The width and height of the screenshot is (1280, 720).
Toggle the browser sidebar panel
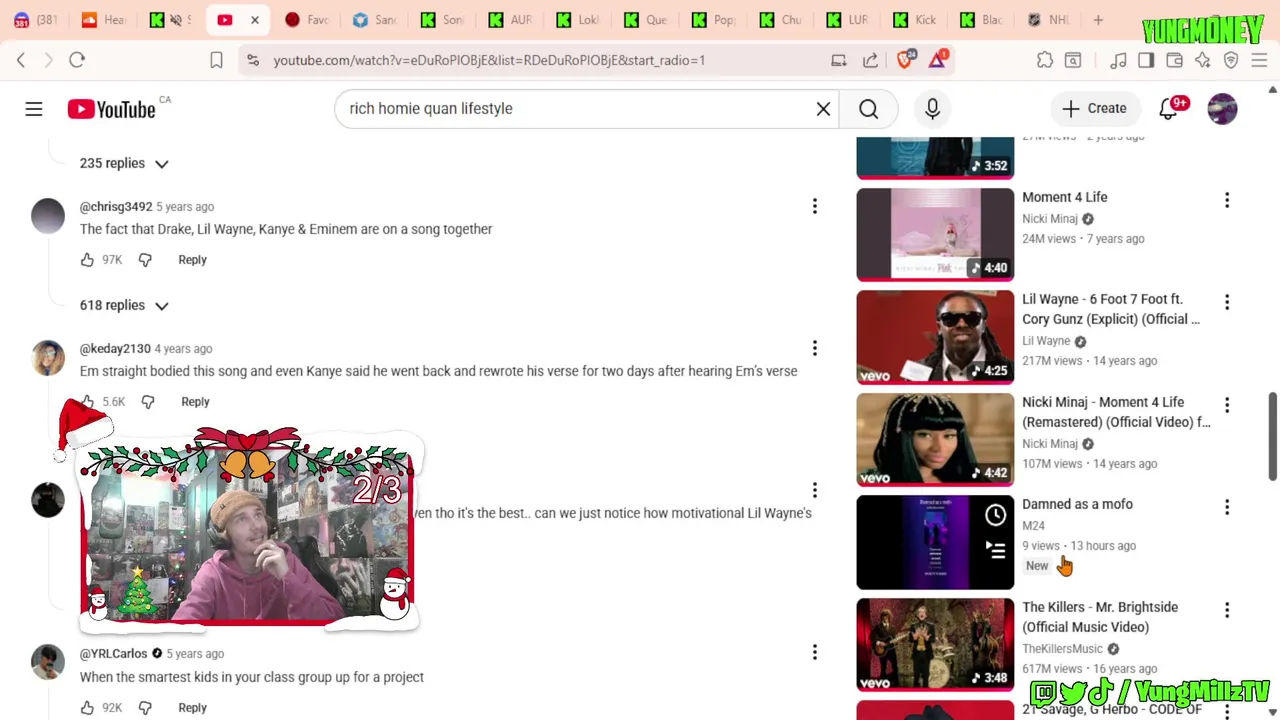pos(1146,60)
